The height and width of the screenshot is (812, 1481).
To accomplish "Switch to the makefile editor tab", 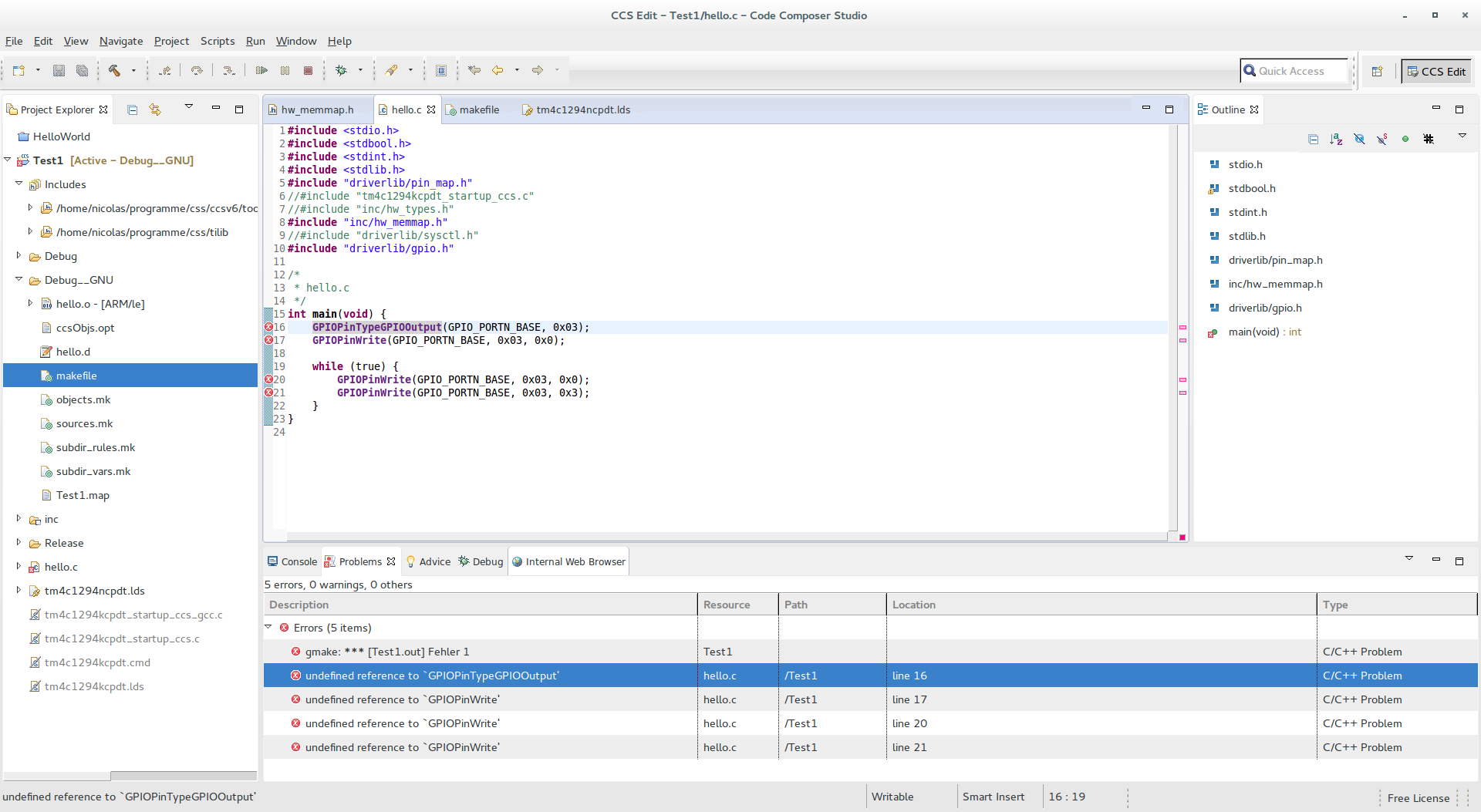I will (x=478, y=110).
